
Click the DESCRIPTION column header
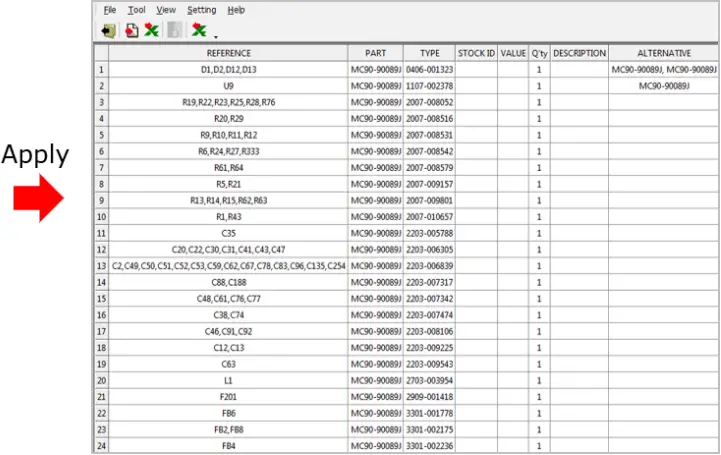pos(579,53)
